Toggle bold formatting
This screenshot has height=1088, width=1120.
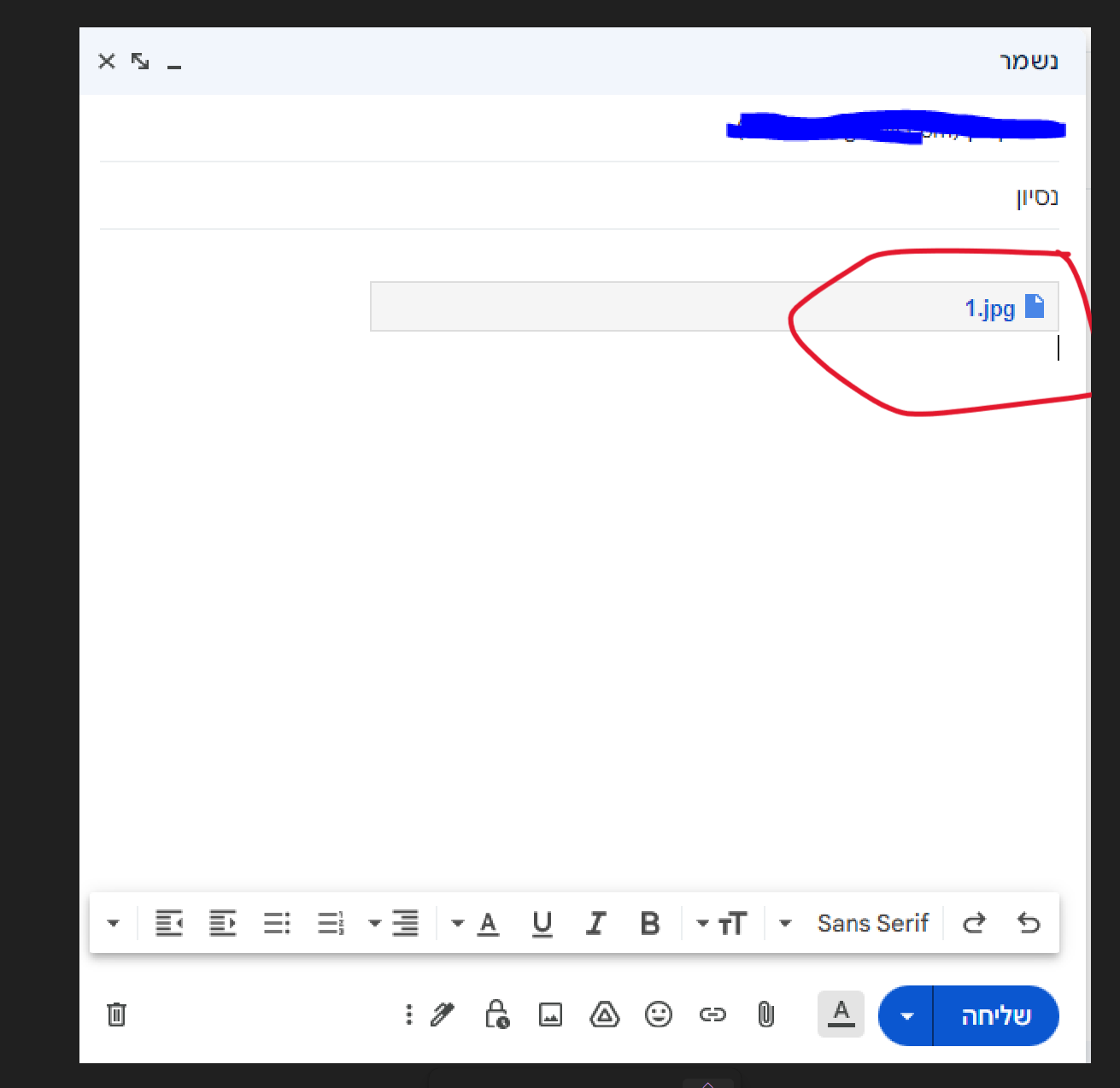[649, 923]
